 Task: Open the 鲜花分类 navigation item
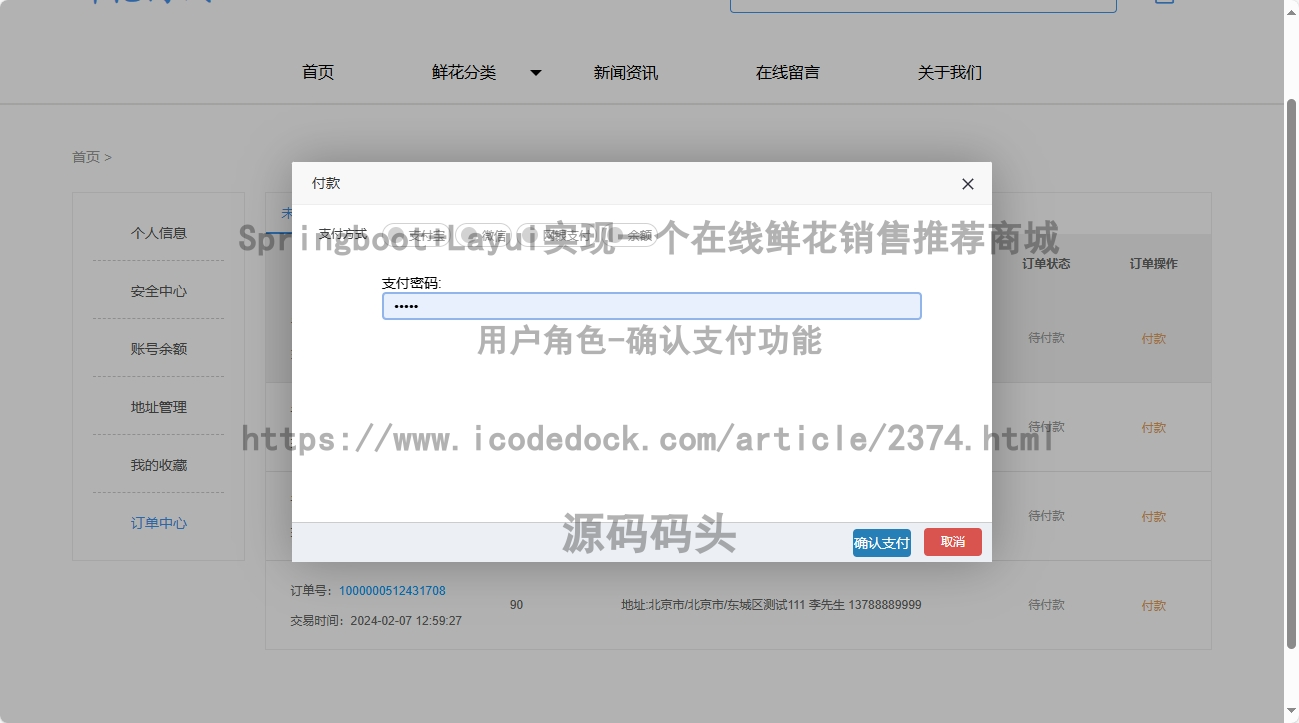coord(464,72)
